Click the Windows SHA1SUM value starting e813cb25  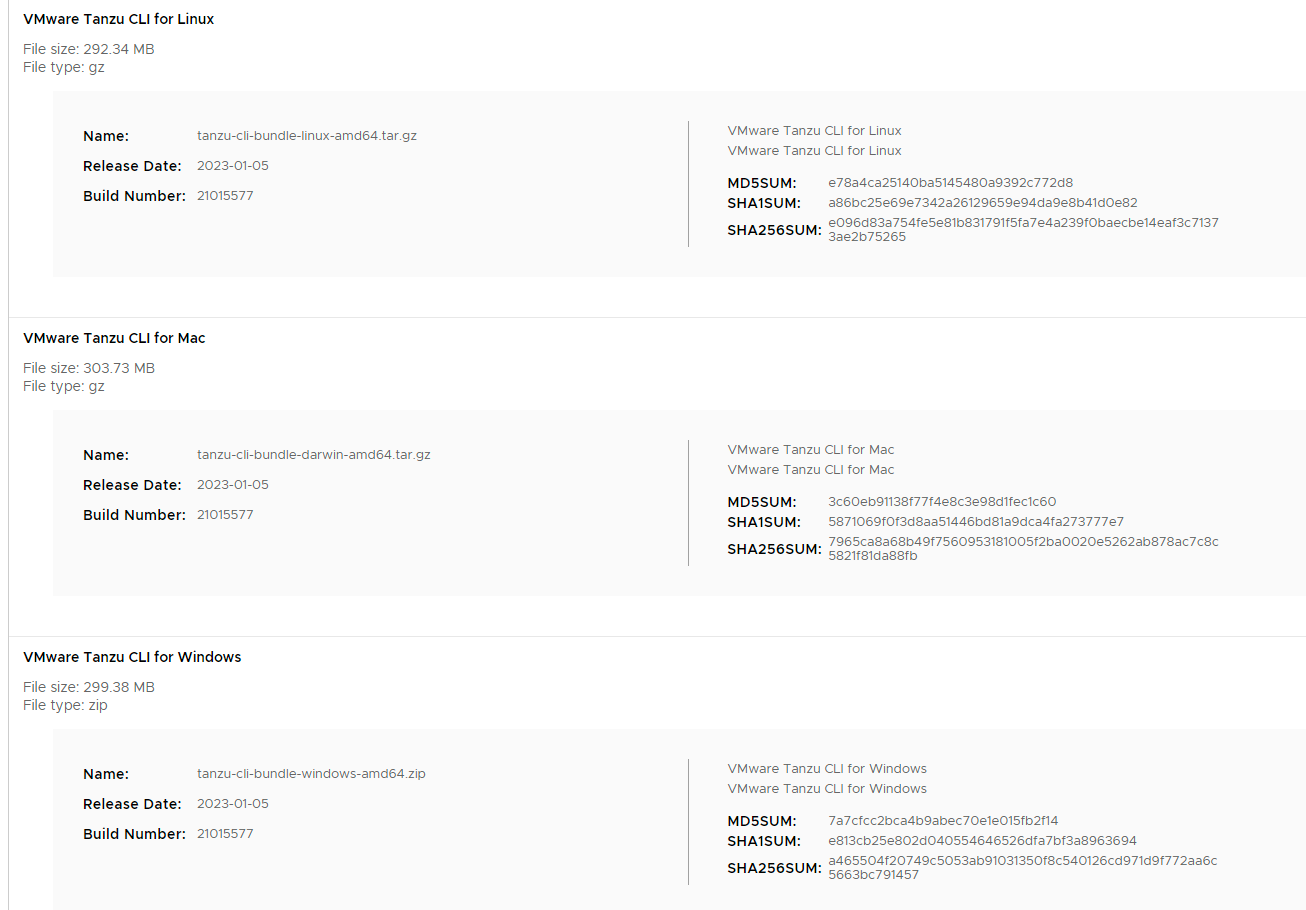[982, 841]
